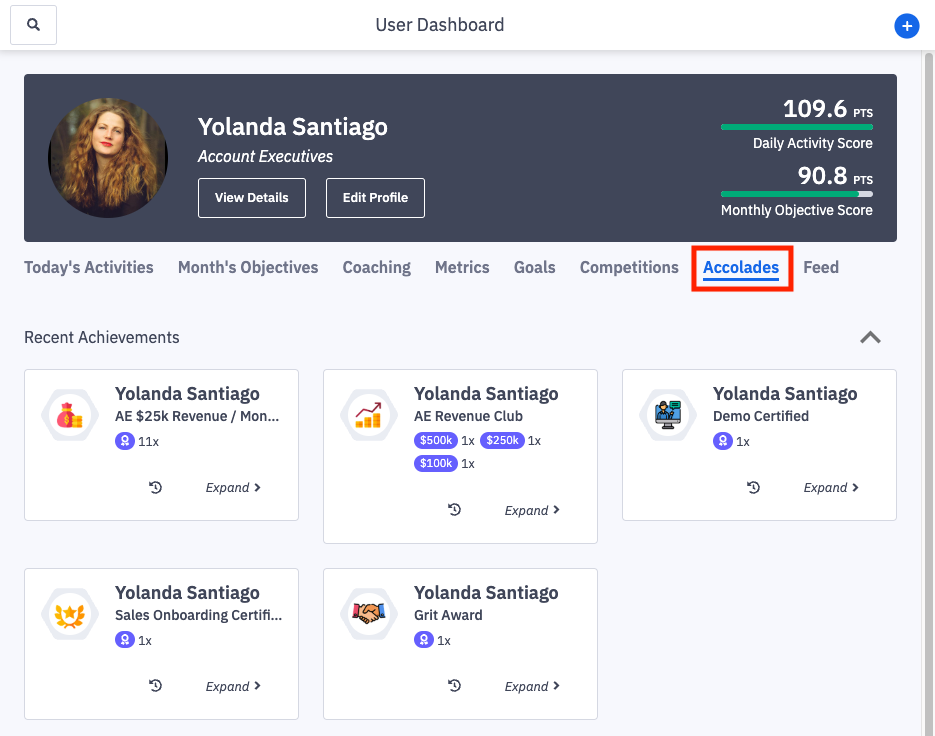Expand the AE Revenue Club card
This screenshot has width=935, height=736.
tap(532, 511)
